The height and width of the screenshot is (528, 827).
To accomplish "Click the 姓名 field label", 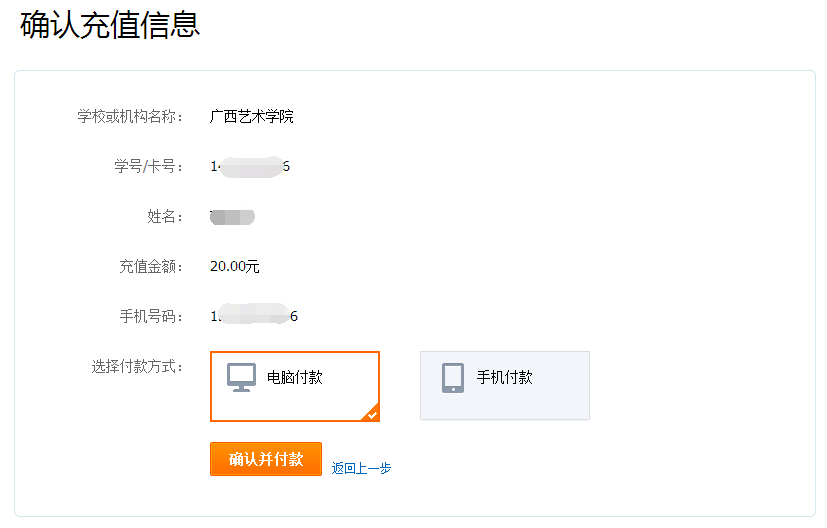I will 165,216.
